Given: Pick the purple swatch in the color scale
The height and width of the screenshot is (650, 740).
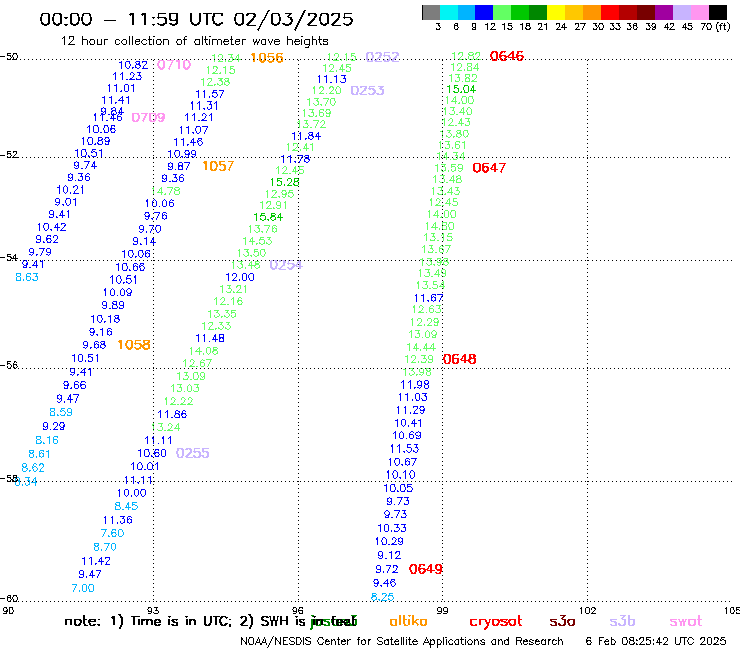Looking at the screenshot, I should tap(664, 12).
